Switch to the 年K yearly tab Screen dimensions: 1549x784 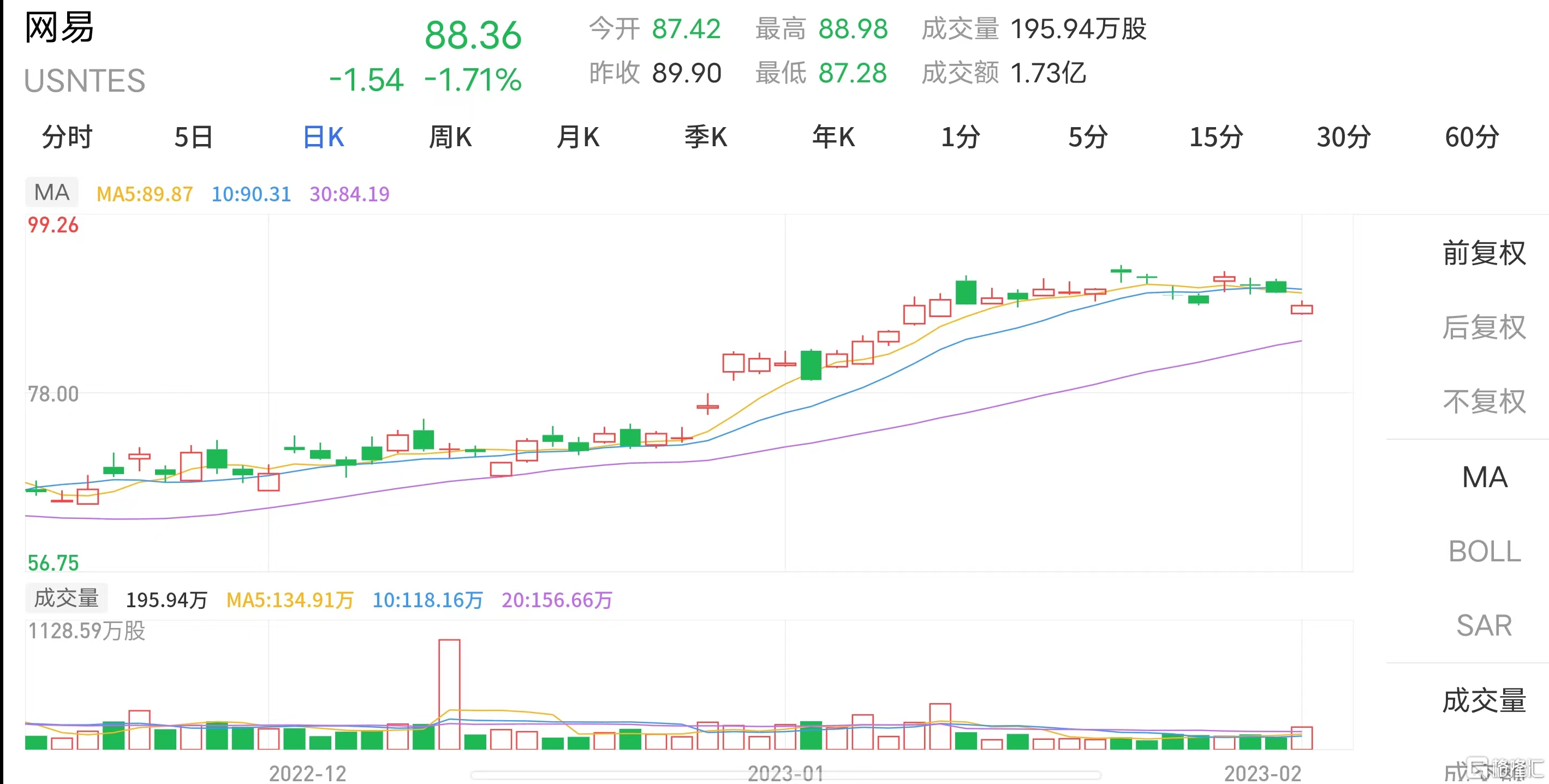(833, 137)
